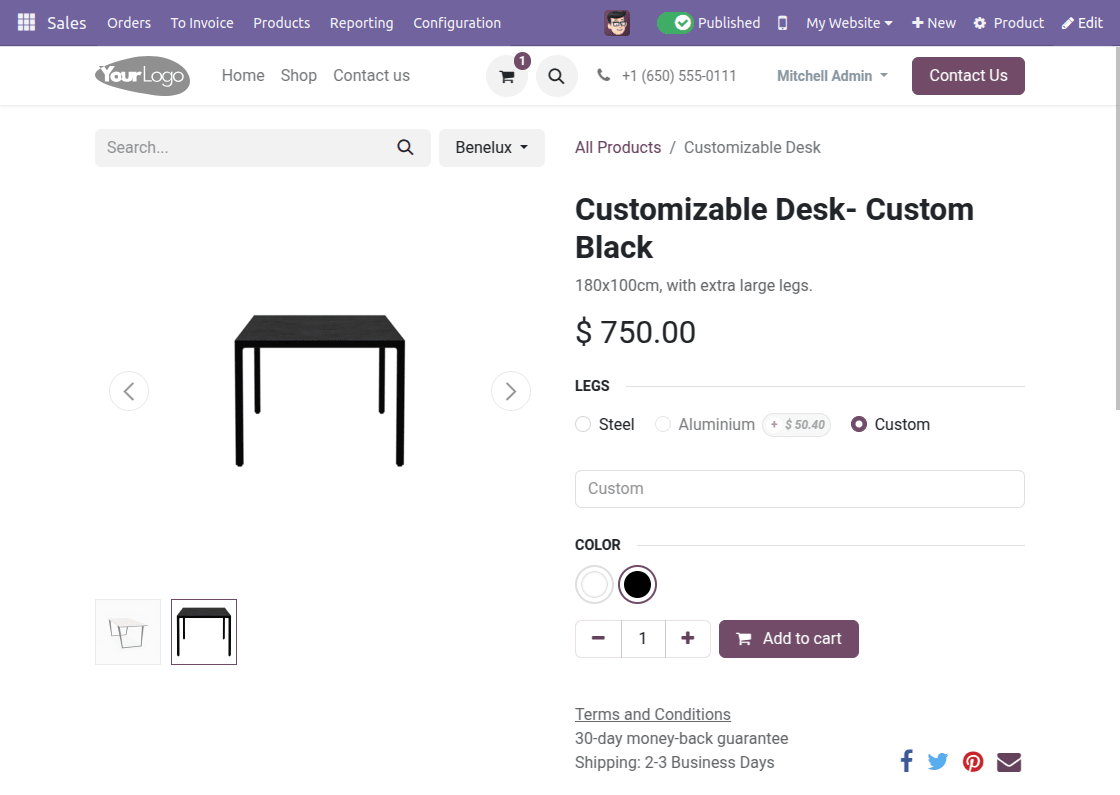This screenshot has width=1120, height=795.
Task: Open the Configuration menu
Action: point(457,22)
